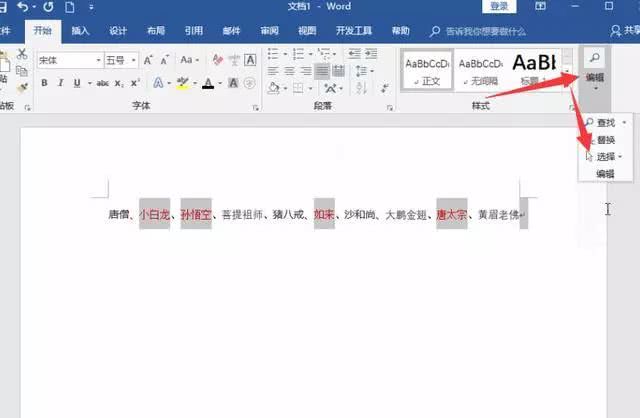Click the Clear all formatting eraser icon
The height and width of the screenshot is (418, 640).
point(217,60)
